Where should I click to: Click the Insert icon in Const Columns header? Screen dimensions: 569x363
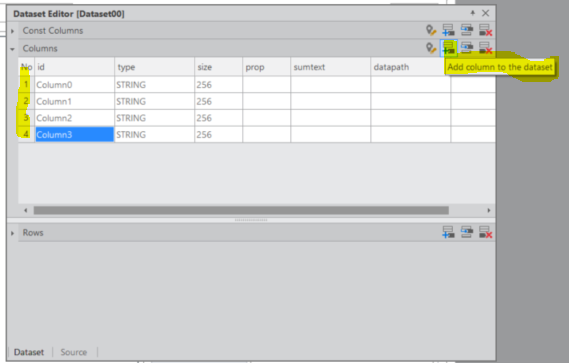467,30
